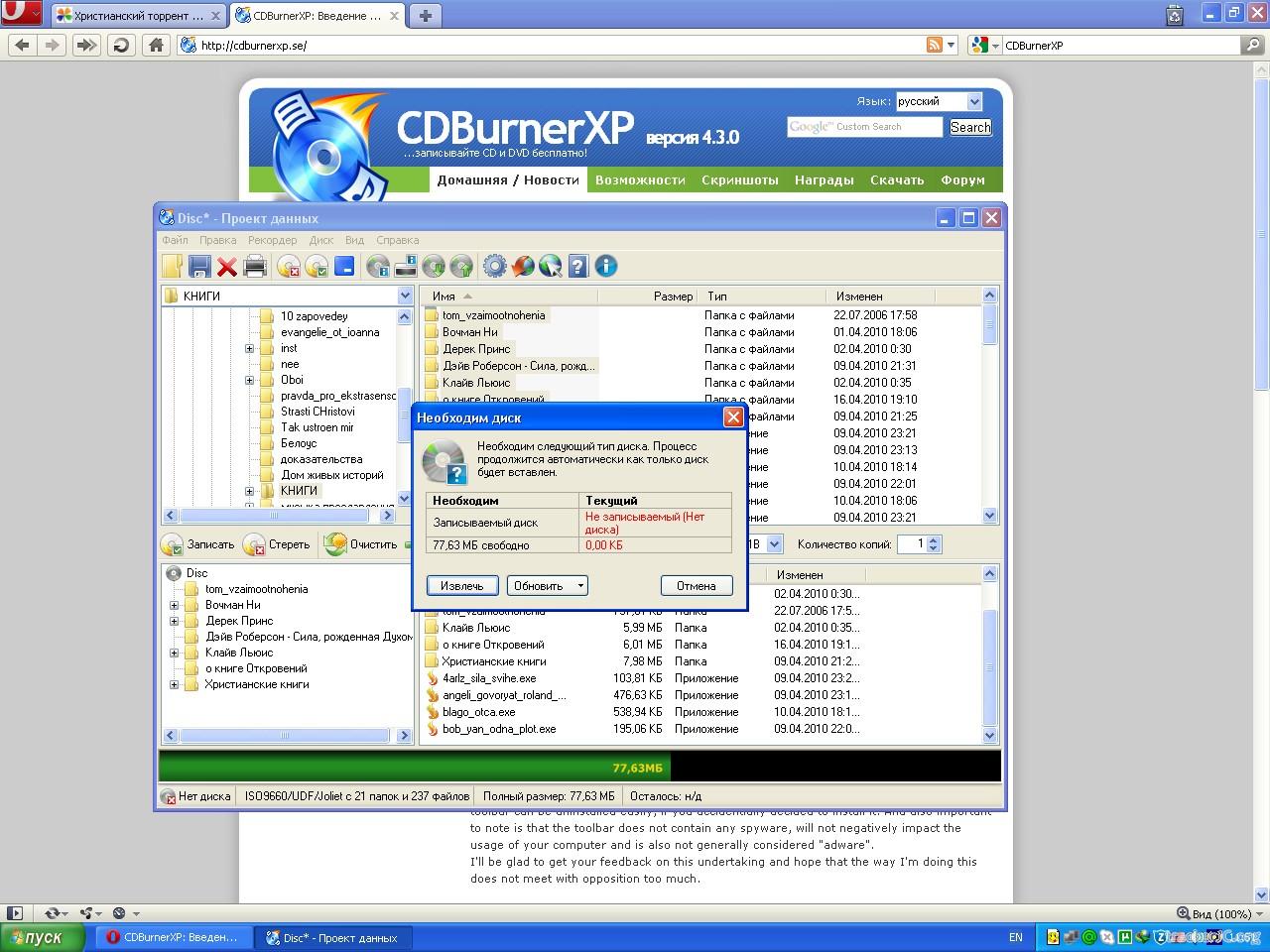Open the Рекордер menu
This screenshot has height=952, width=1270.
pyautogui.click(x=272, y=240)
